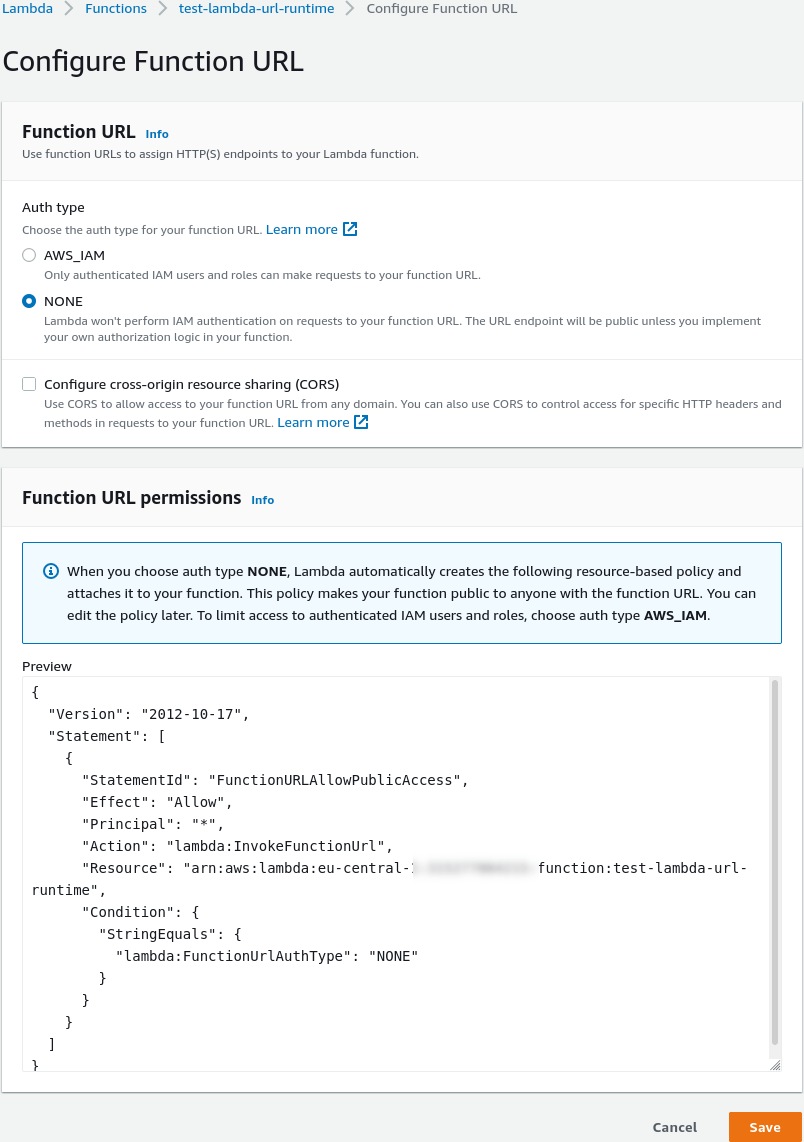Click the Save button
The image size is (804, 1142).
(765, 1127)
